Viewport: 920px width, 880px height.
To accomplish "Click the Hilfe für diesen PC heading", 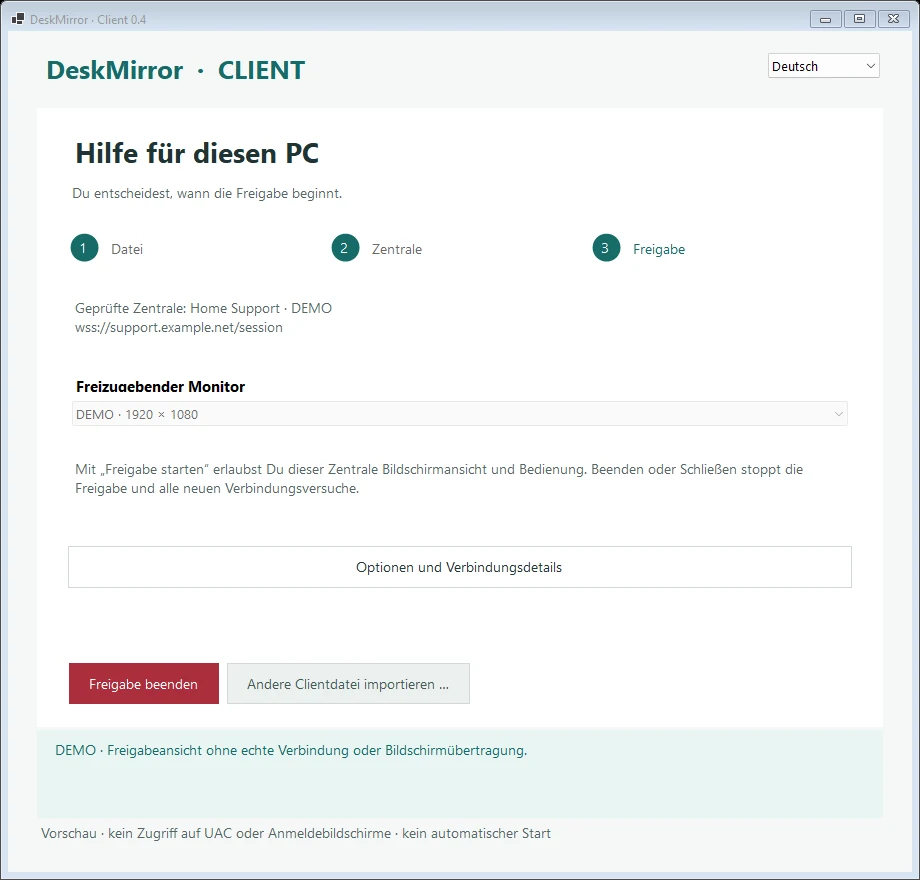I will point(197,154).
